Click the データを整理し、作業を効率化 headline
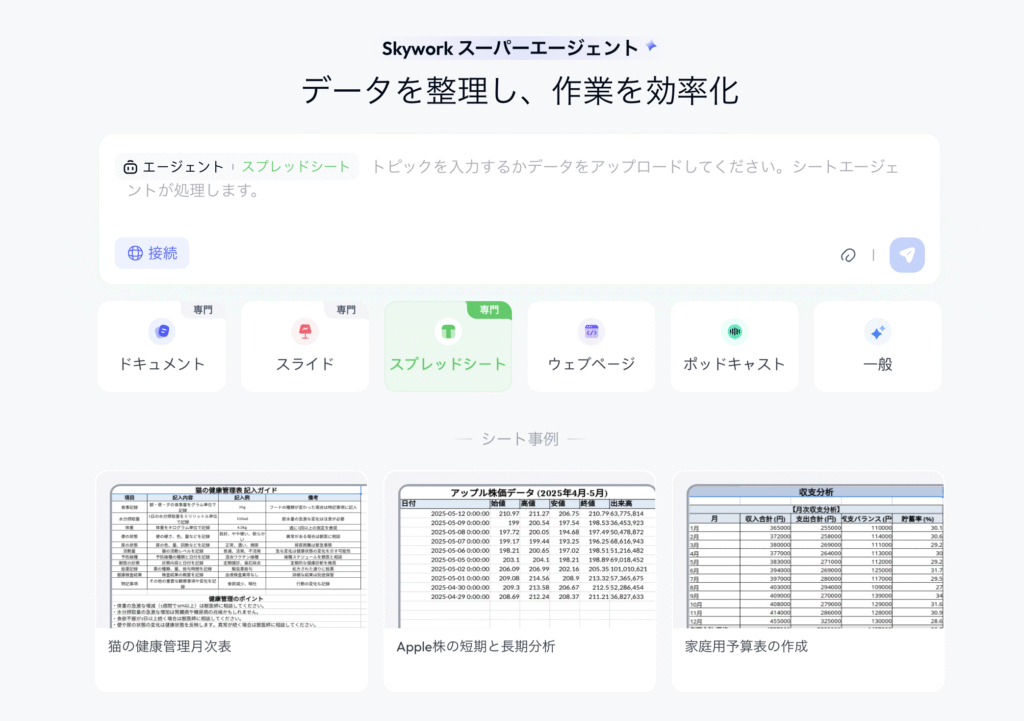The width and height of the screenshot is (1024, 721). tap(520, 90)
